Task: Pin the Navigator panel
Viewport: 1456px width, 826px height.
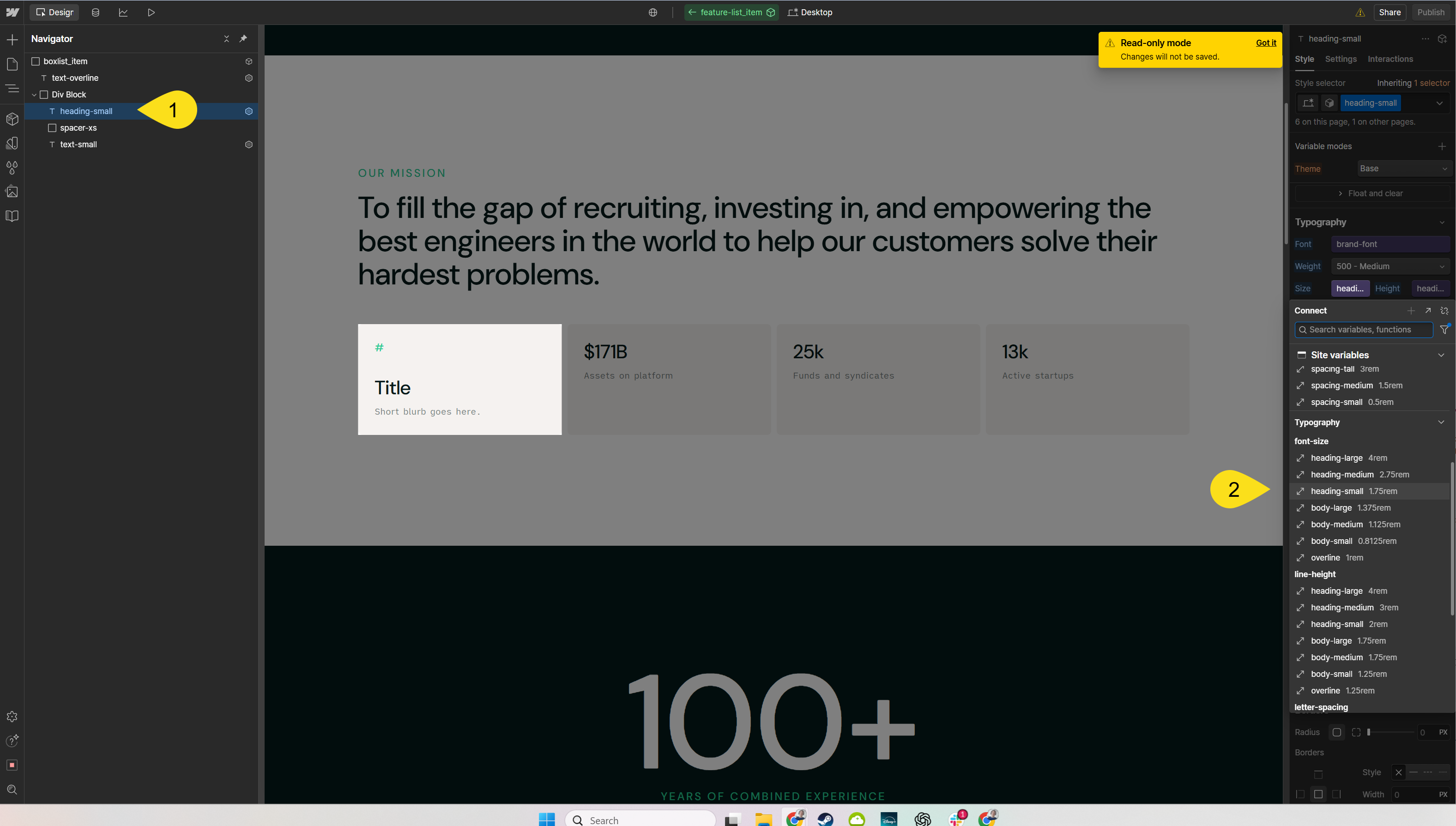Action: (243, 39)
